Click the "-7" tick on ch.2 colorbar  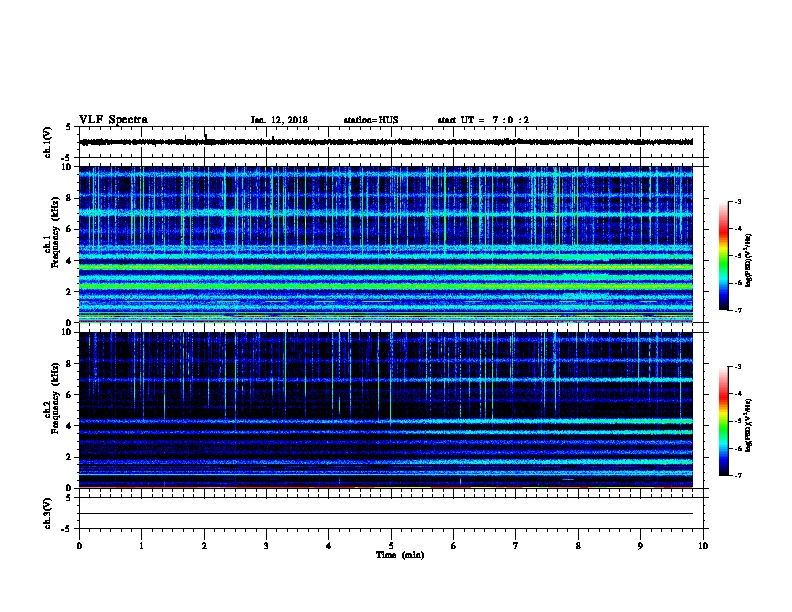[x=737, y=475]
